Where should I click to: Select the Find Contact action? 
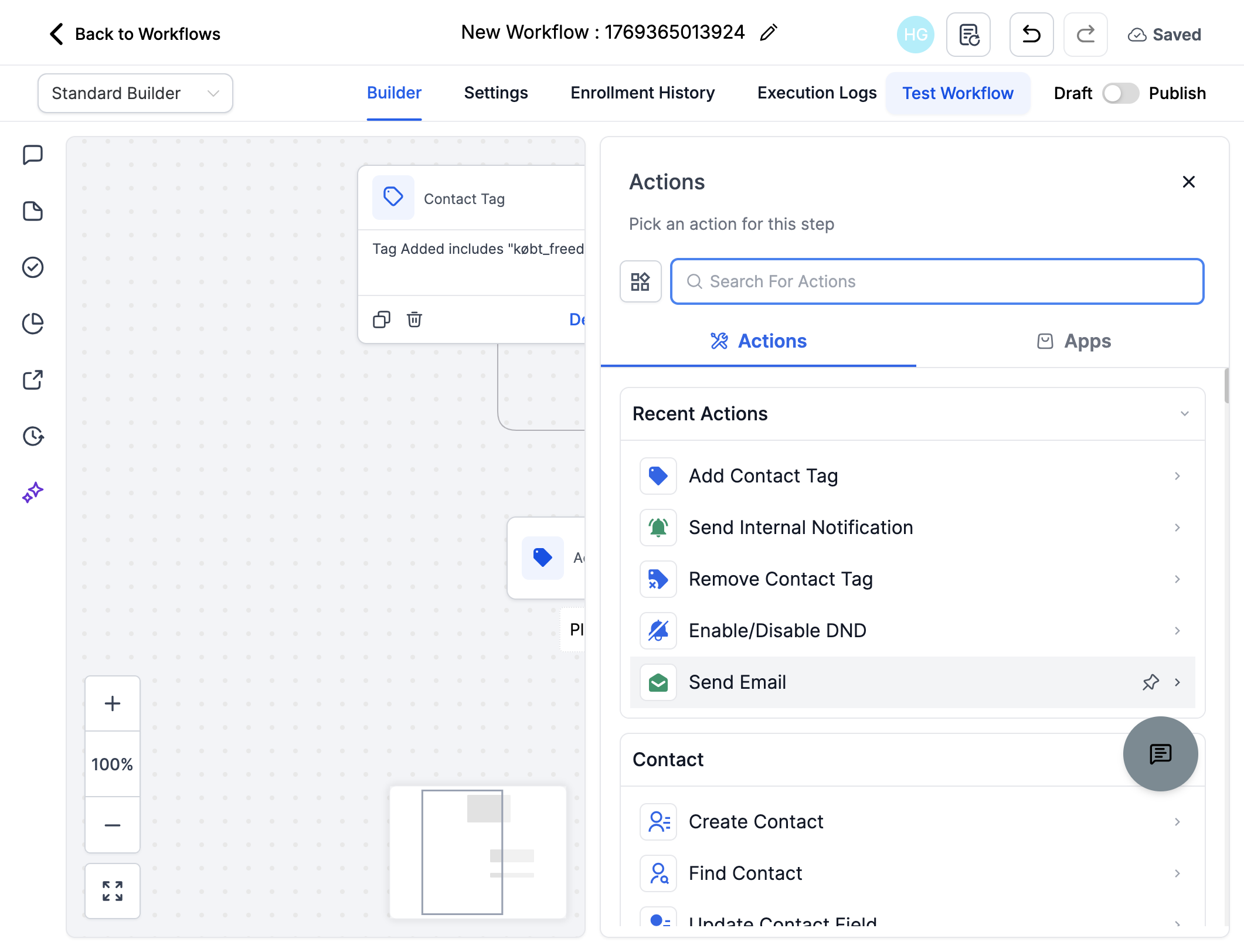coord(912,873)
